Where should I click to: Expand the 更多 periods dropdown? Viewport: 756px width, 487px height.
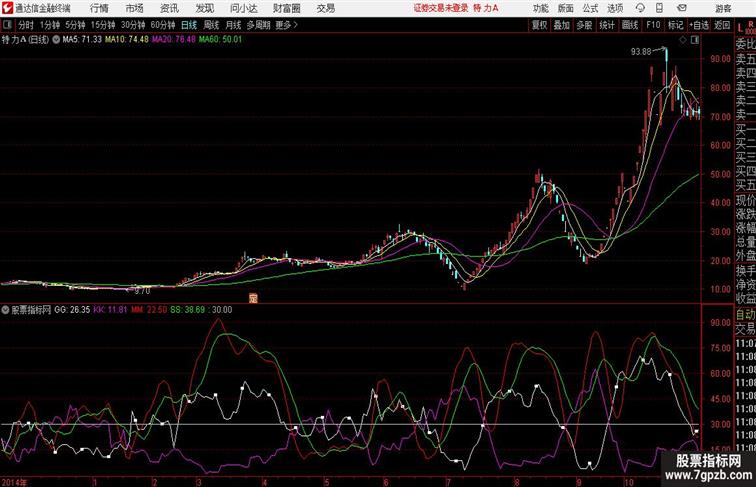286,25
